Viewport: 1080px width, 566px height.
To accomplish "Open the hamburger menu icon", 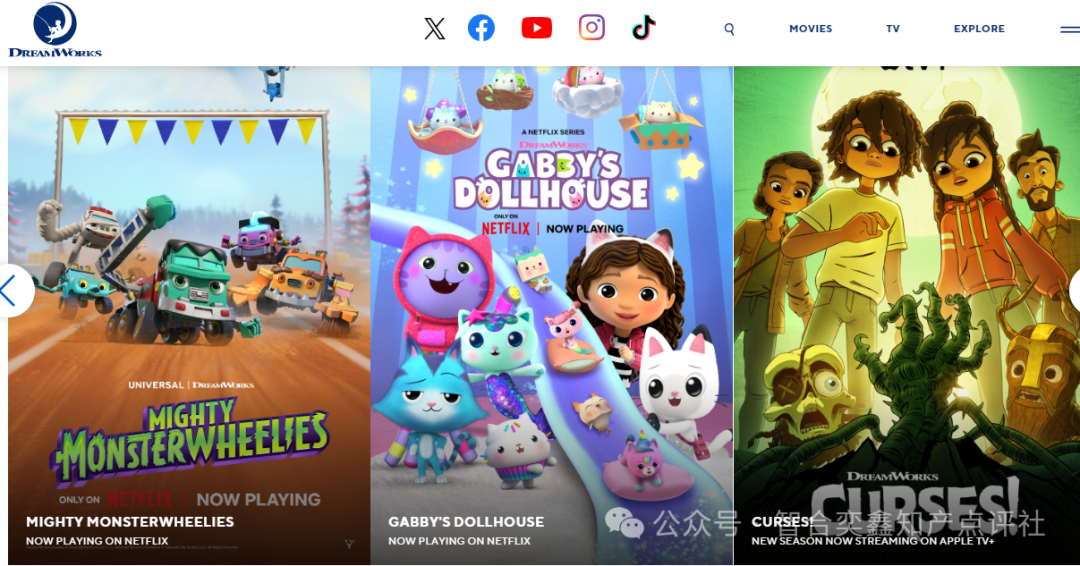I will pos(1070,30).
